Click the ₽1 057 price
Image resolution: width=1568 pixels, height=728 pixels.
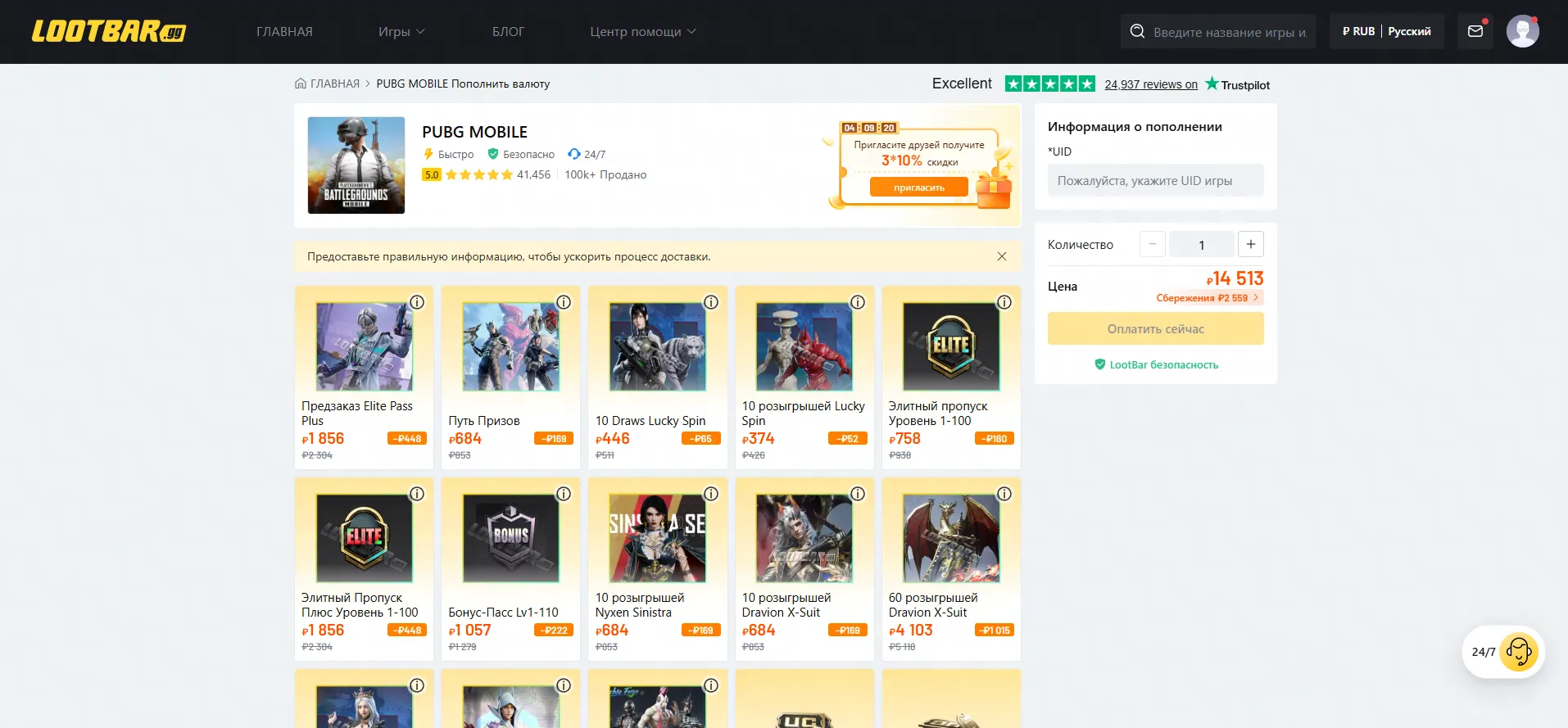tap(470, 631)
